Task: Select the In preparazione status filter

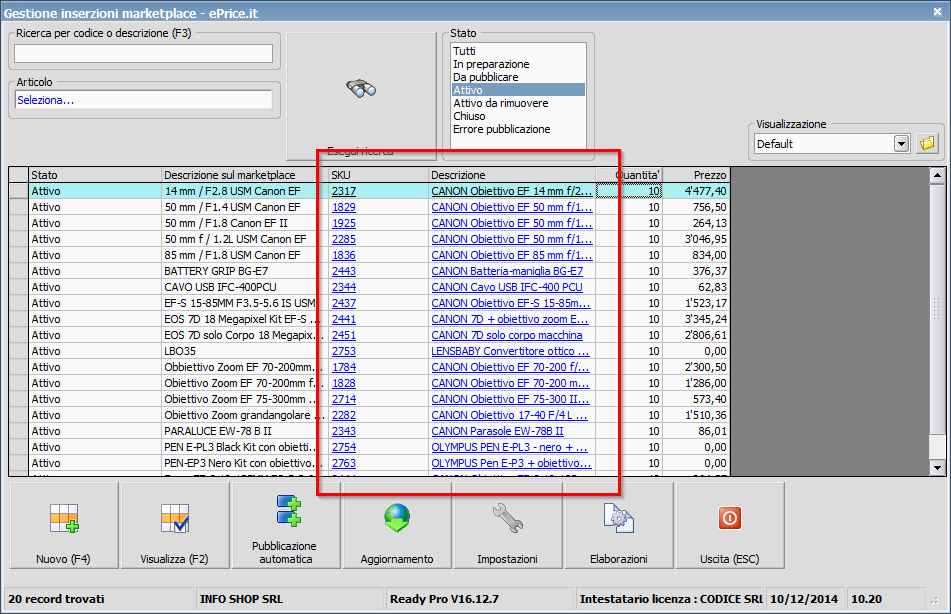Action: pos(491,64)
